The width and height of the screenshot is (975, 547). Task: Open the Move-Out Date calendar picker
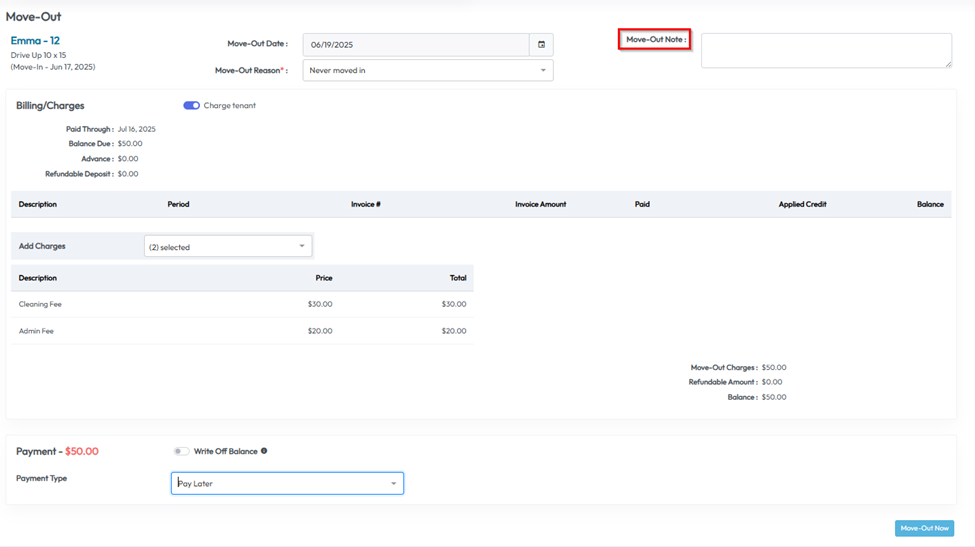click(541, 45)
